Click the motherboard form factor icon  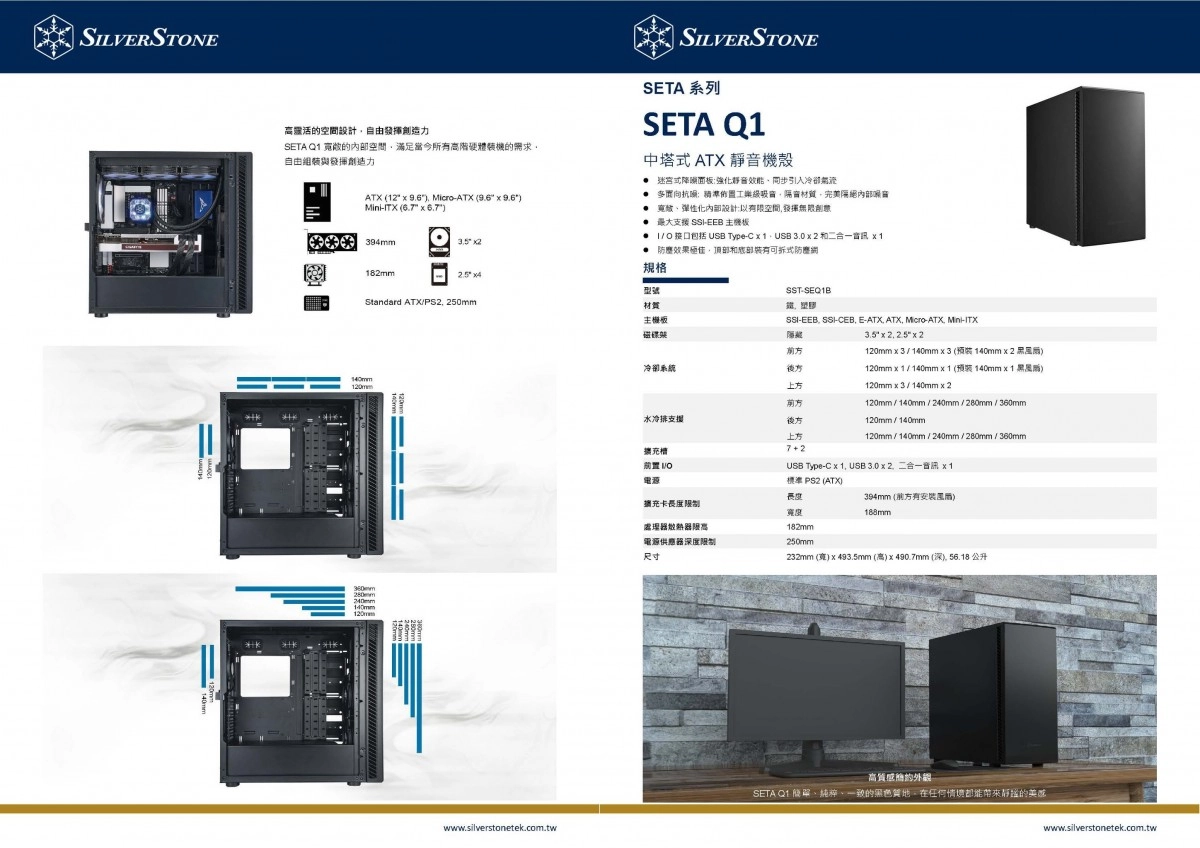317,201
